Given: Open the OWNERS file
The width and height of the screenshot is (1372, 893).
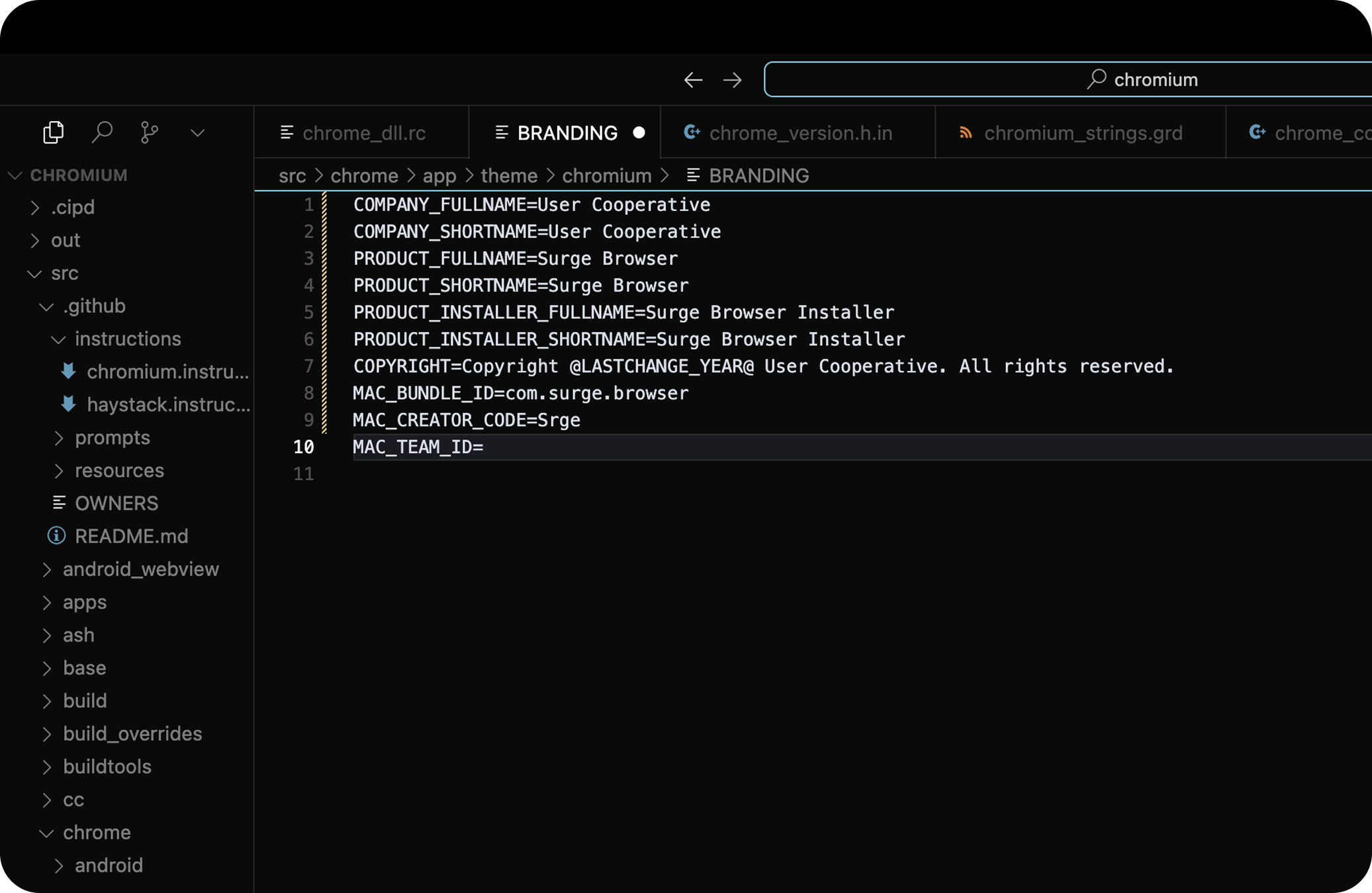Looking at the screenshot, I should 127,503.
